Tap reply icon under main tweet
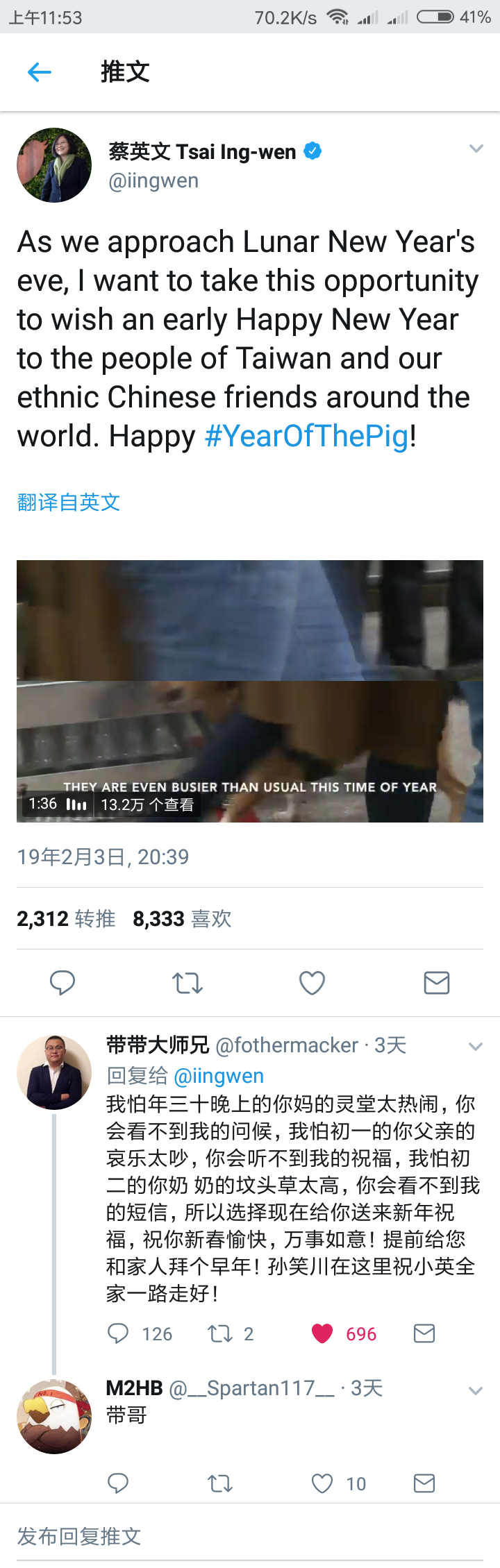The width and height of the screenshot is (500, 1568). point(62,983)
